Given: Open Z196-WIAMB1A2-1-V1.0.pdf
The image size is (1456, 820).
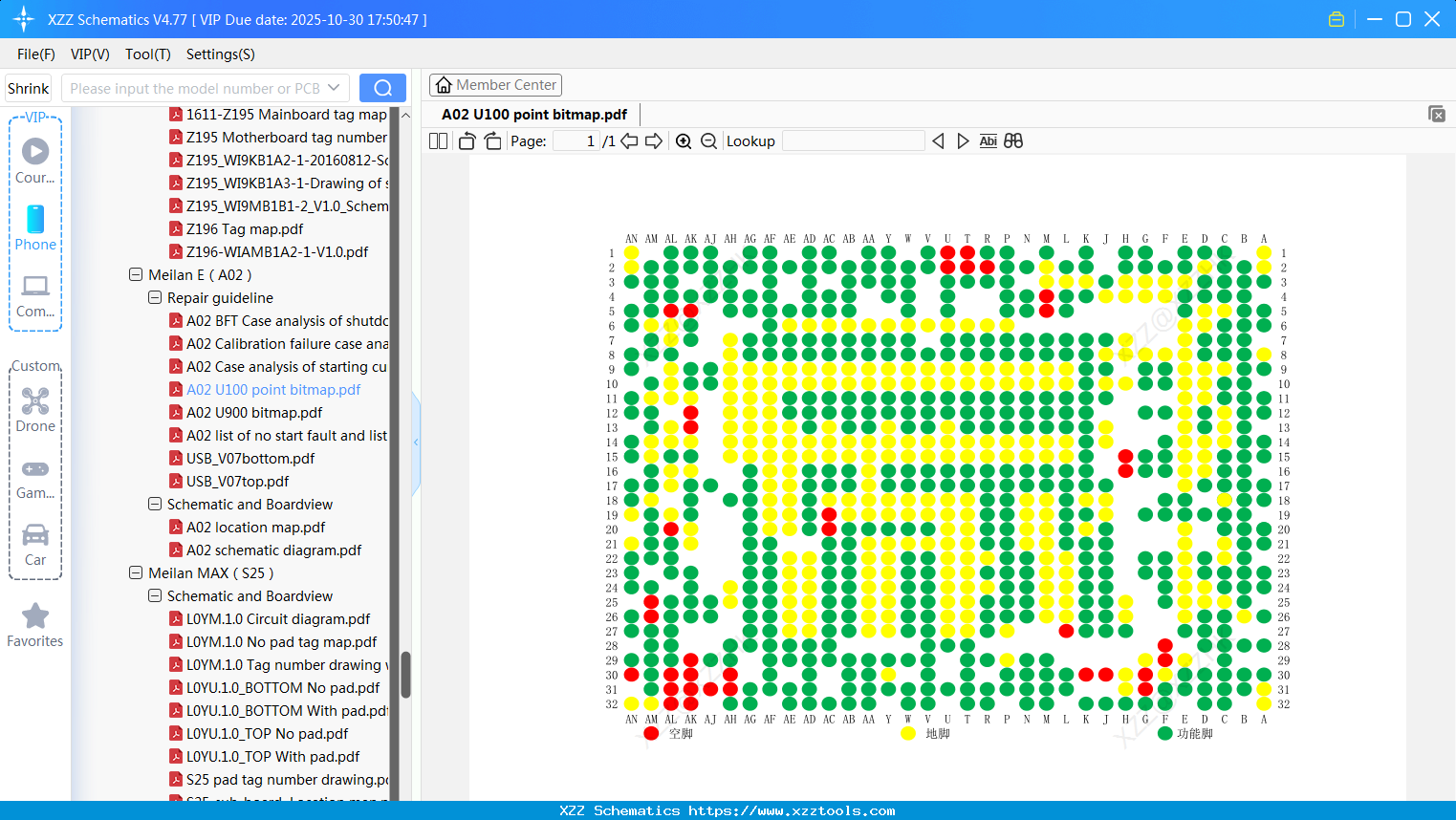Looking at the screenshot, I should pyautogui.click(x=277, y=252).
